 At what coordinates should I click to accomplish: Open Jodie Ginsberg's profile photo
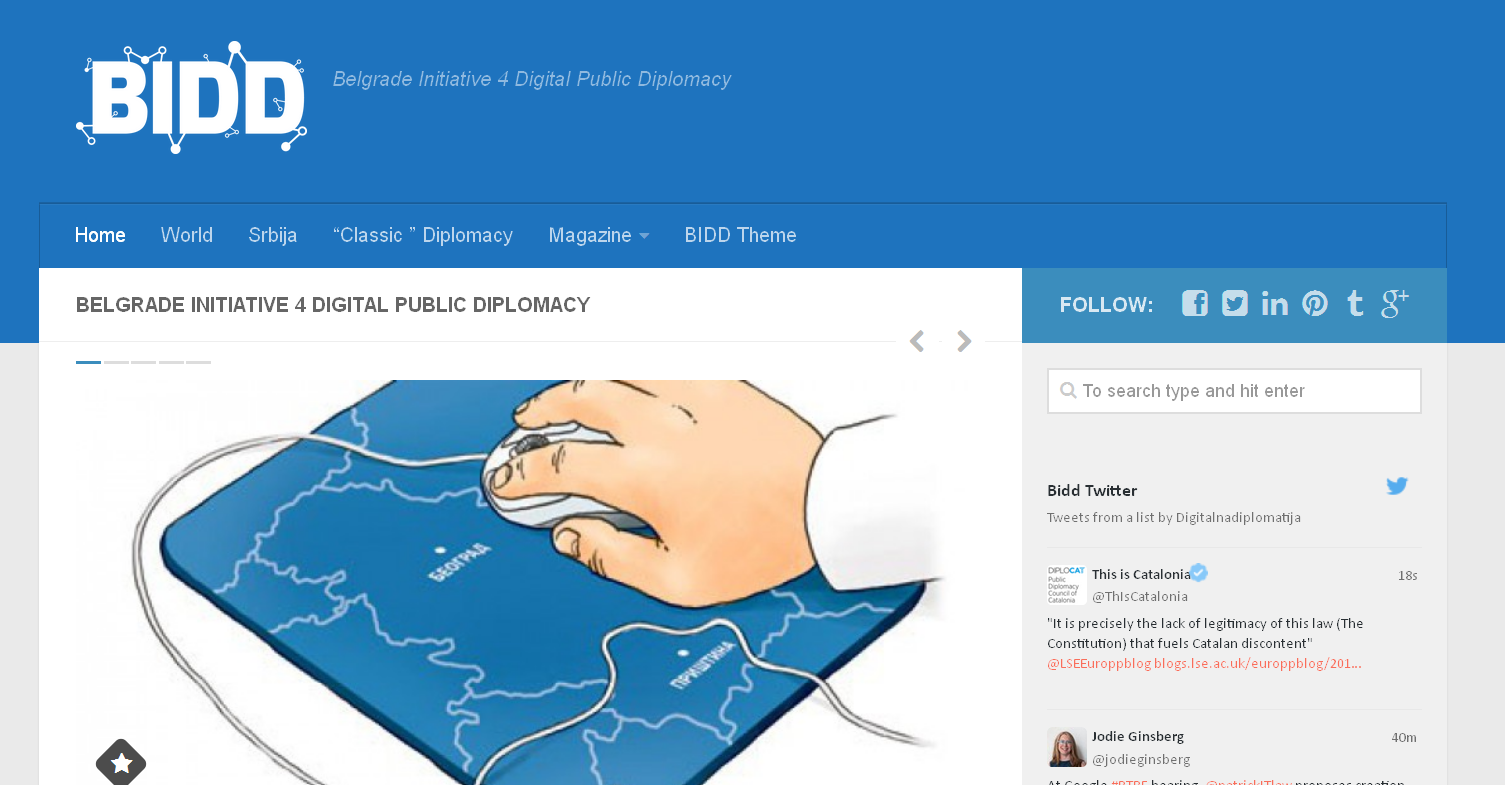coord(1067,747)
